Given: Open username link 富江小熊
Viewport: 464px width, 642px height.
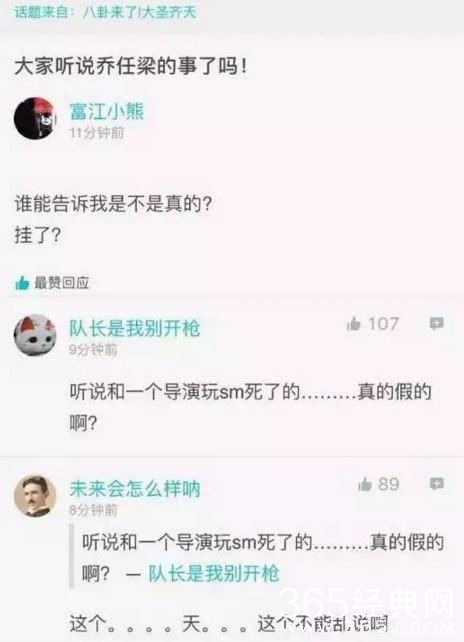Looking at the screenshot, I should pyautogui.click(x=107, y=111).
